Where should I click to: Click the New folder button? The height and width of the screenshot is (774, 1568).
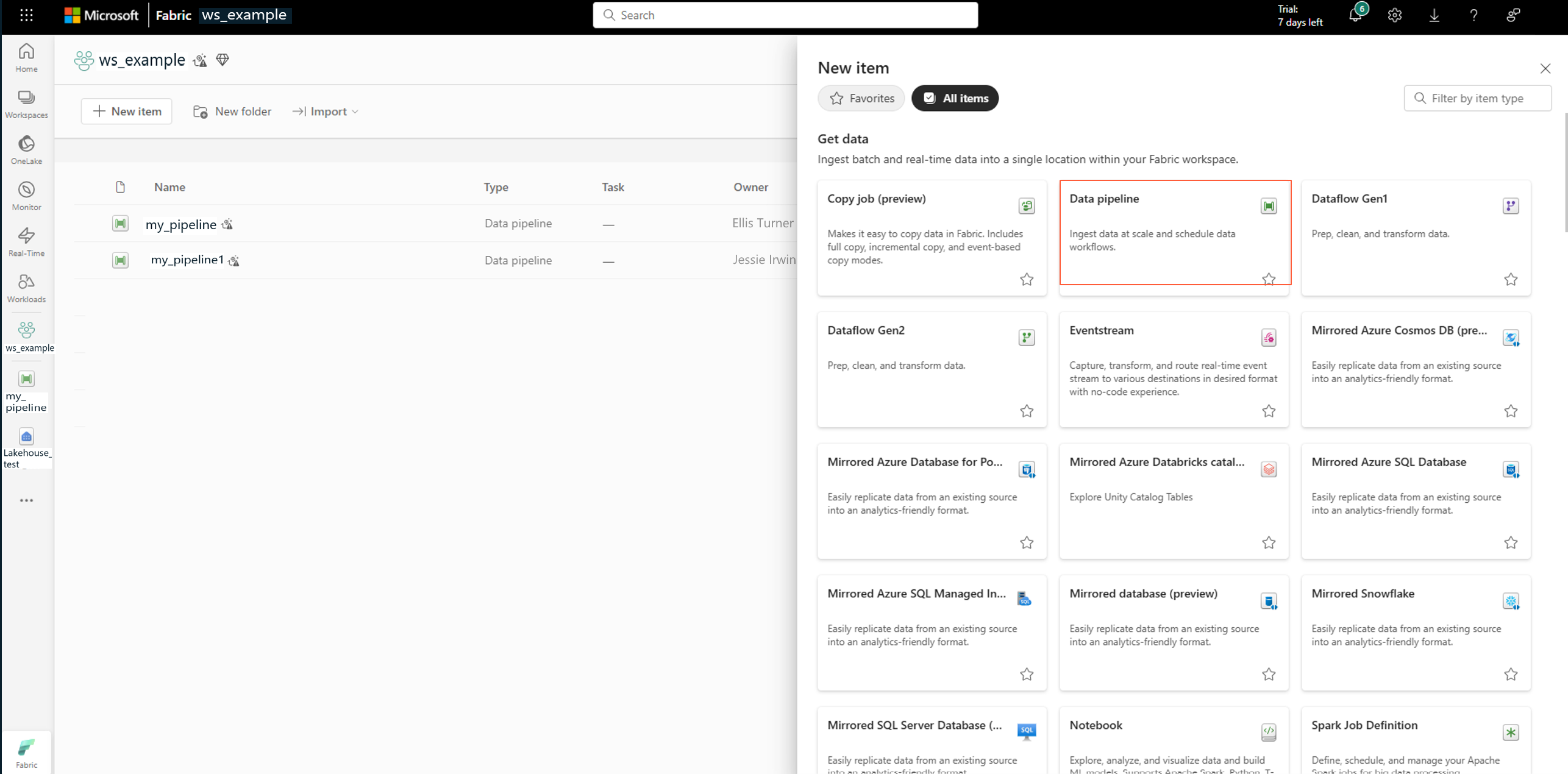point(232,112)
